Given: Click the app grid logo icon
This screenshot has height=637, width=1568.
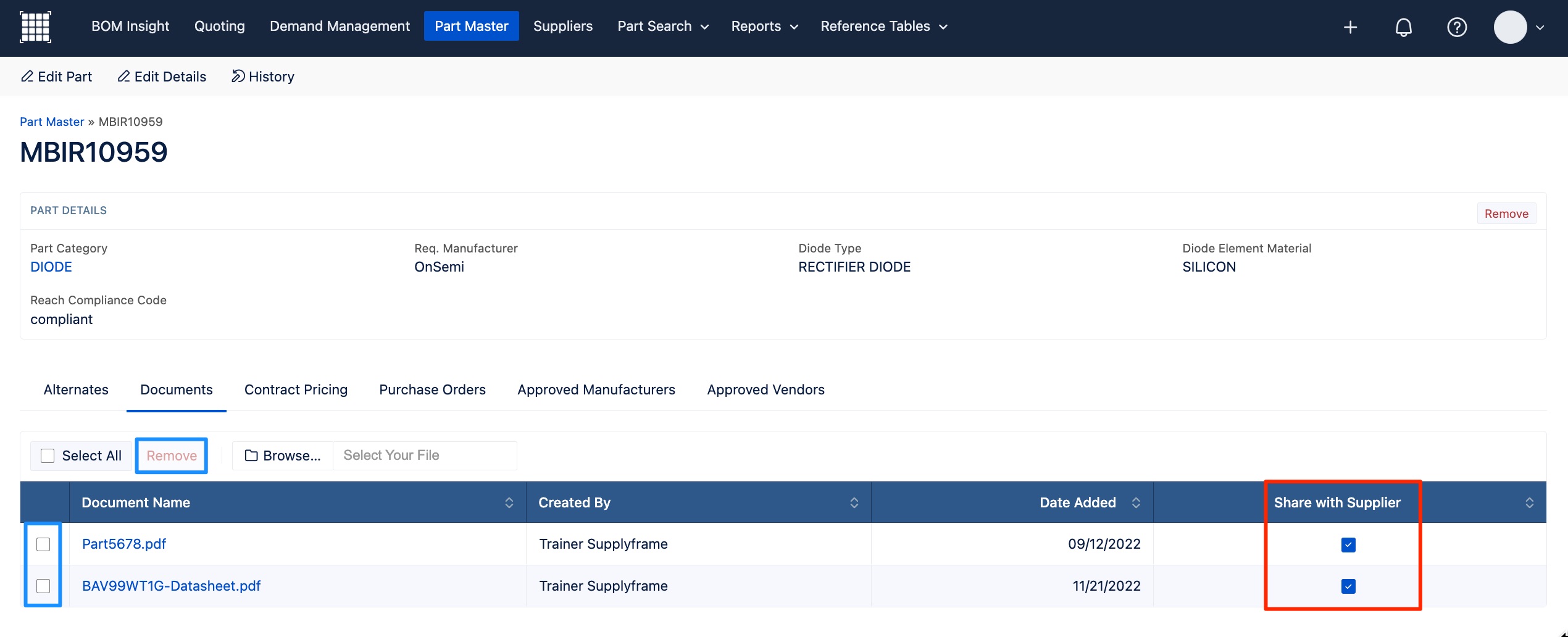Looking at the screenshot, I should point(35,27).
